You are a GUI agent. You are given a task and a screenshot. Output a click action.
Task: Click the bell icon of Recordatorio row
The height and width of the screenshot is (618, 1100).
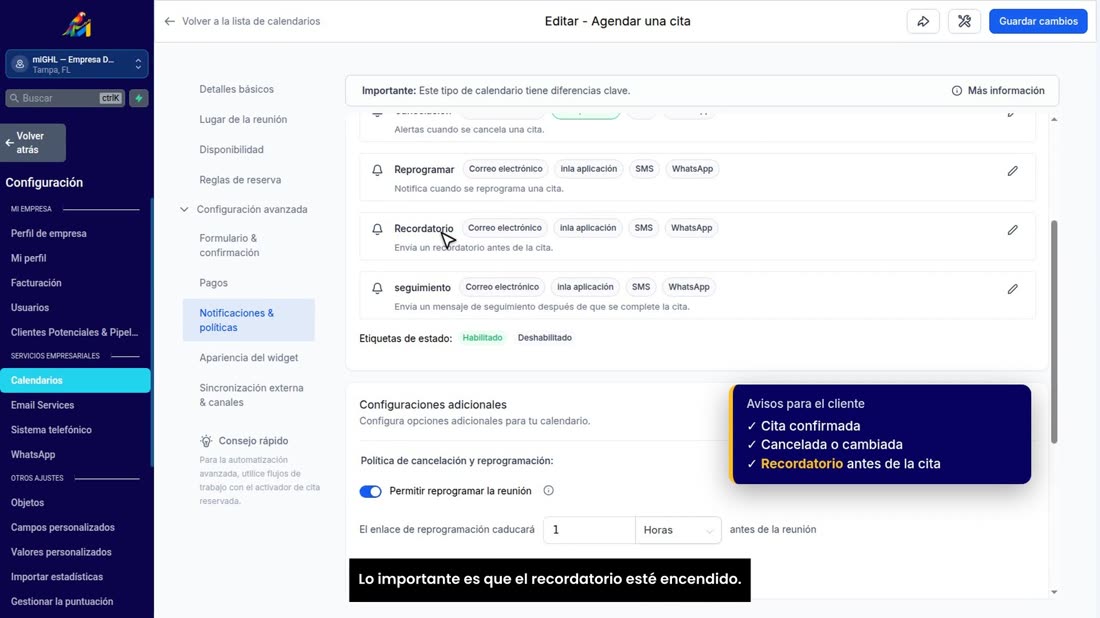coord(377,229)
